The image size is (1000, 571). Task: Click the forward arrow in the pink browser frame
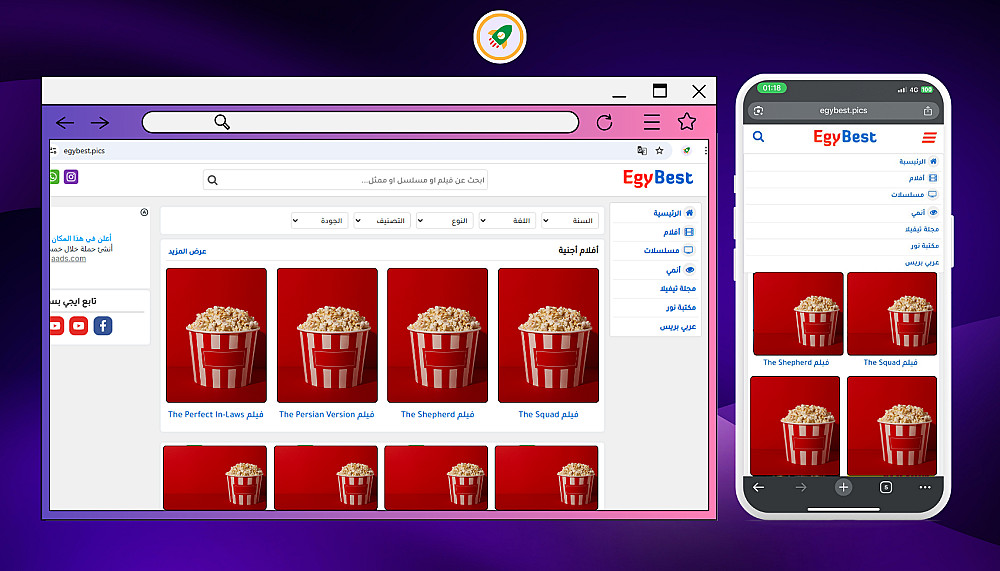[99, 122]
